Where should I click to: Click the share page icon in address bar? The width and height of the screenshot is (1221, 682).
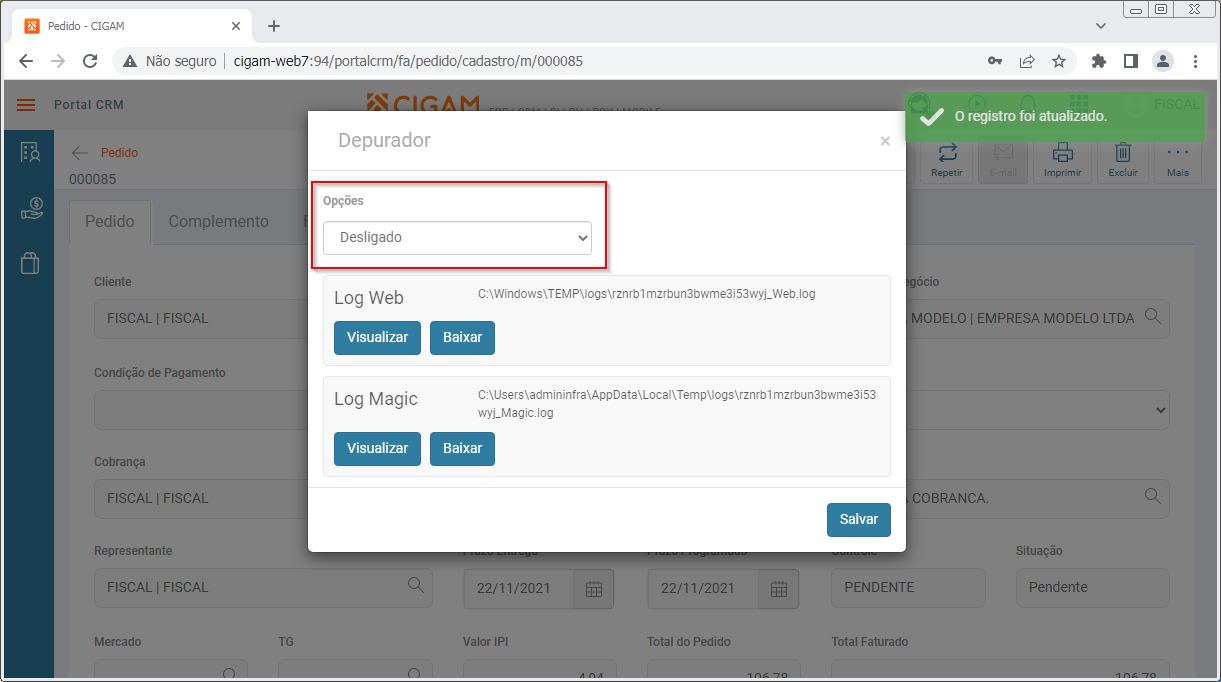(x=1027, y=61)
